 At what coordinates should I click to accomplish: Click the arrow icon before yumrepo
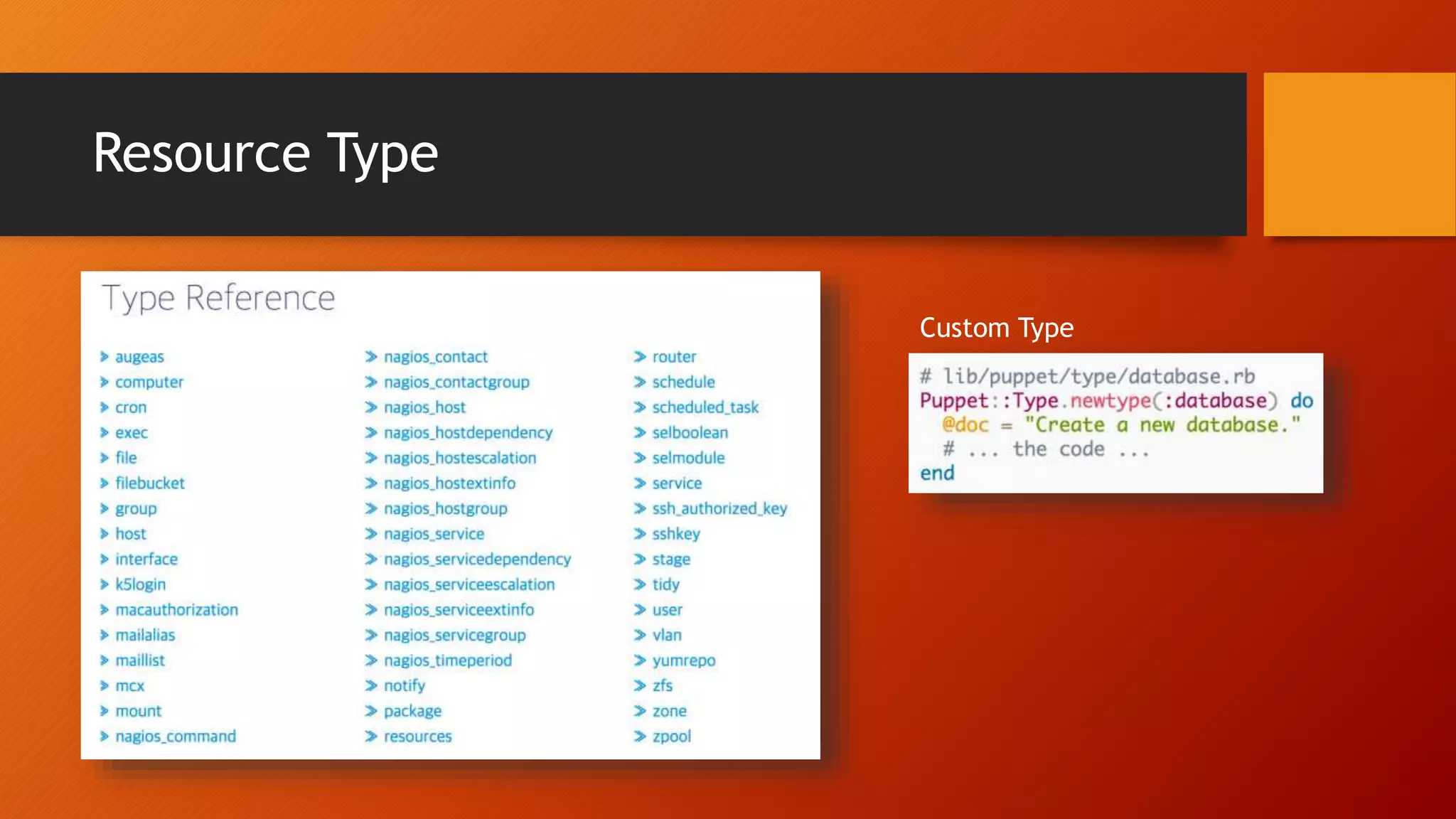640,660
